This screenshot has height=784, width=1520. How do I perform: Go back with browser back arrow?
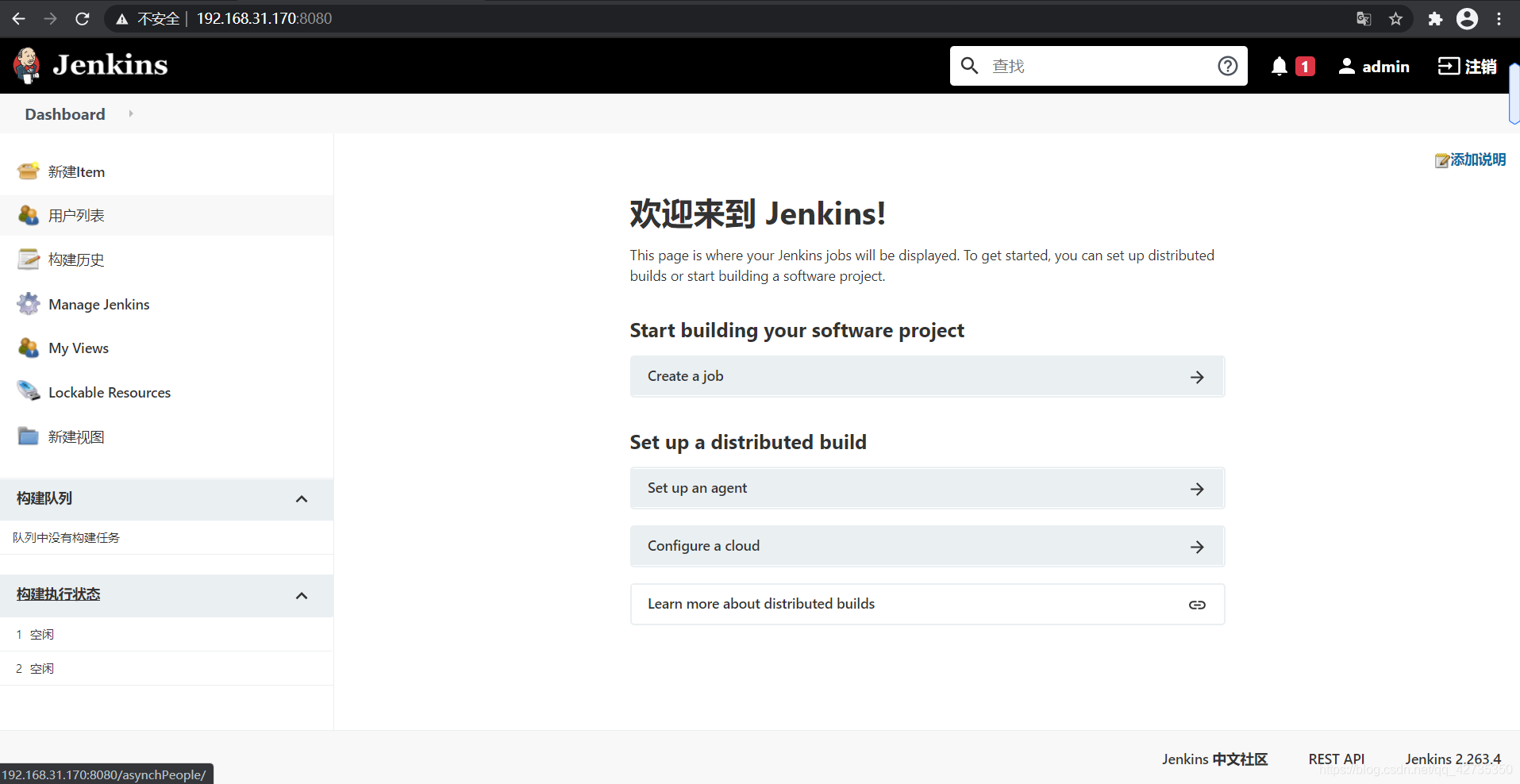[x=19, y=18]
